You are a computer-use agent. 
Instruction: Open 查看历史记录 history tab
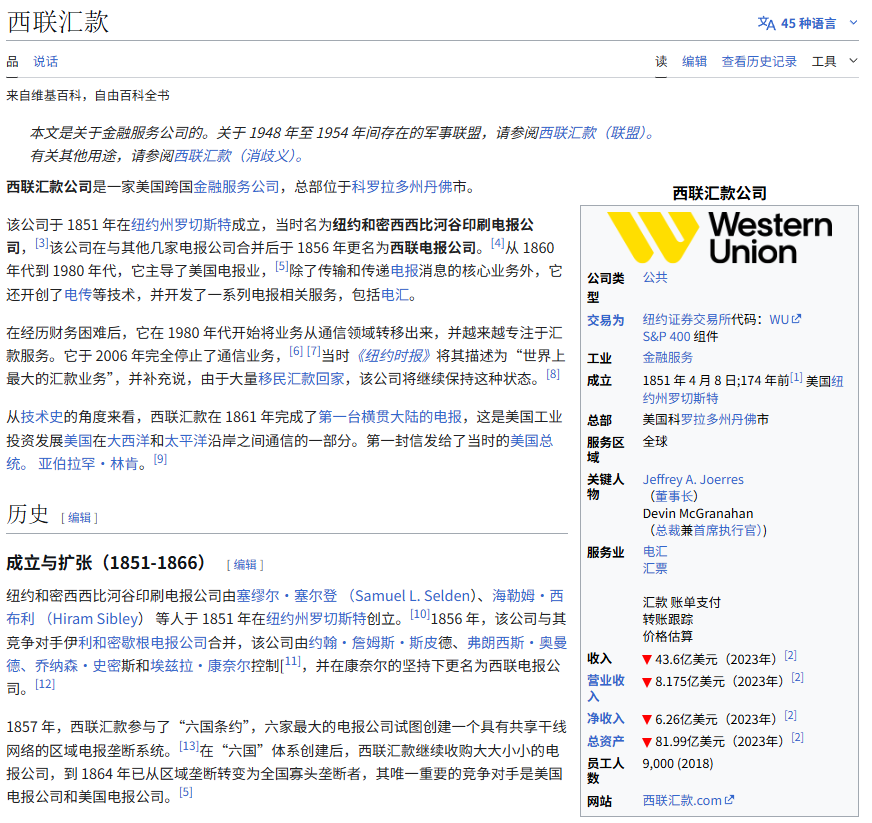coord(759,61)
